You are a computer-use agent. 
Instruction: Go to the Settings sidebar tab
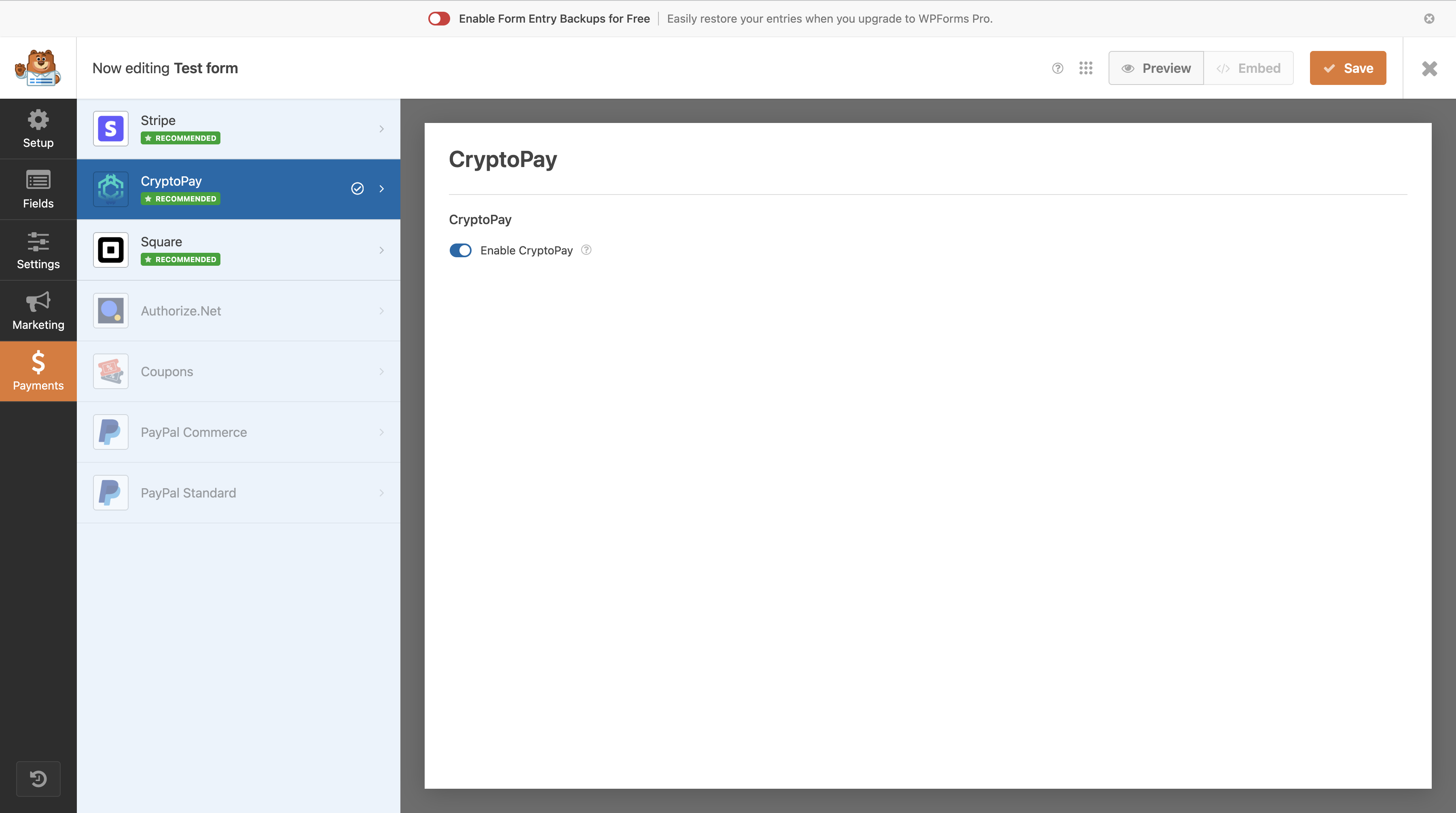coord(38,250)
